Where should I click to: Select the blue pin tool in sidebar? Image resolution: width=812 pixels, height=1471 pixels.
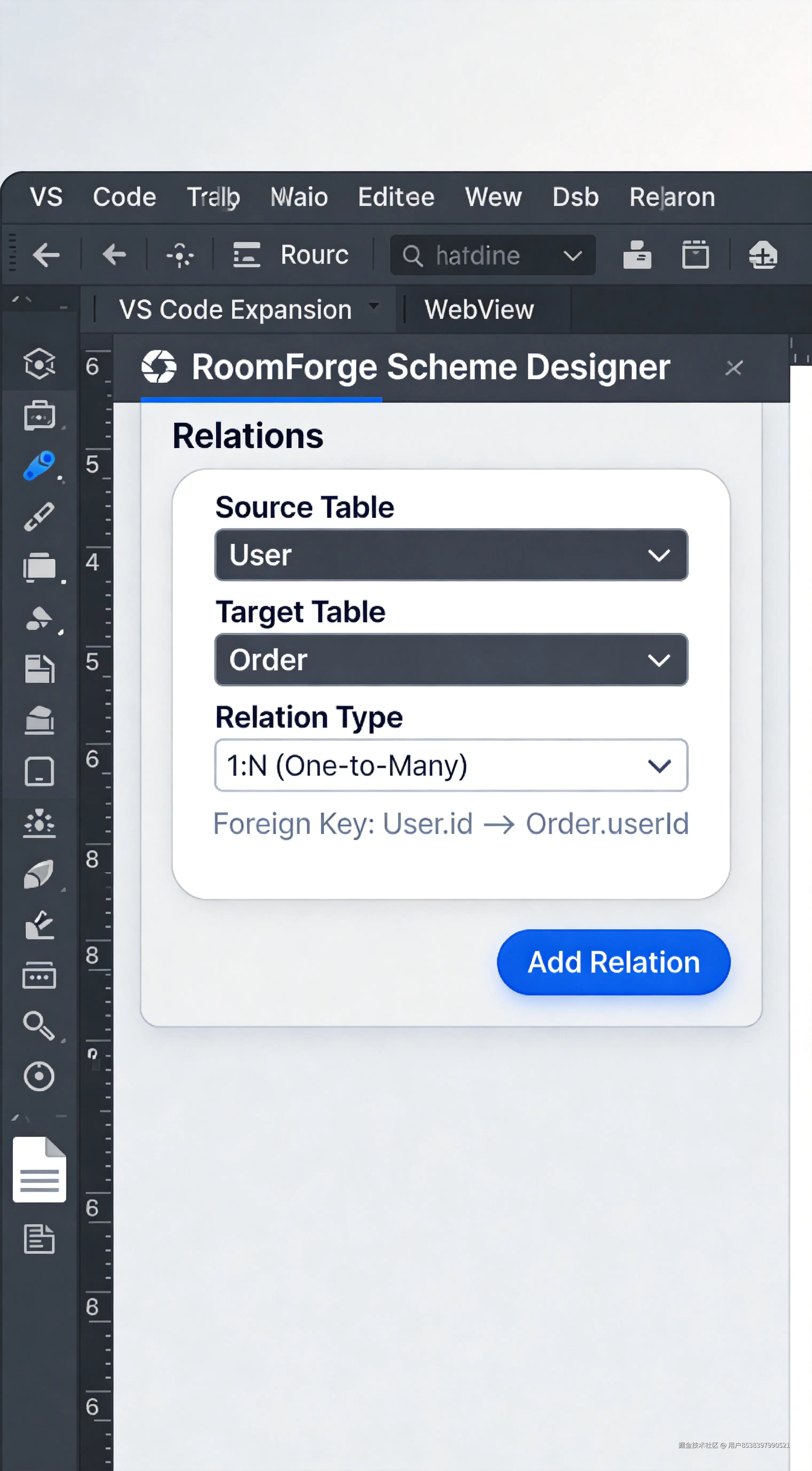(x=39, y=465)
